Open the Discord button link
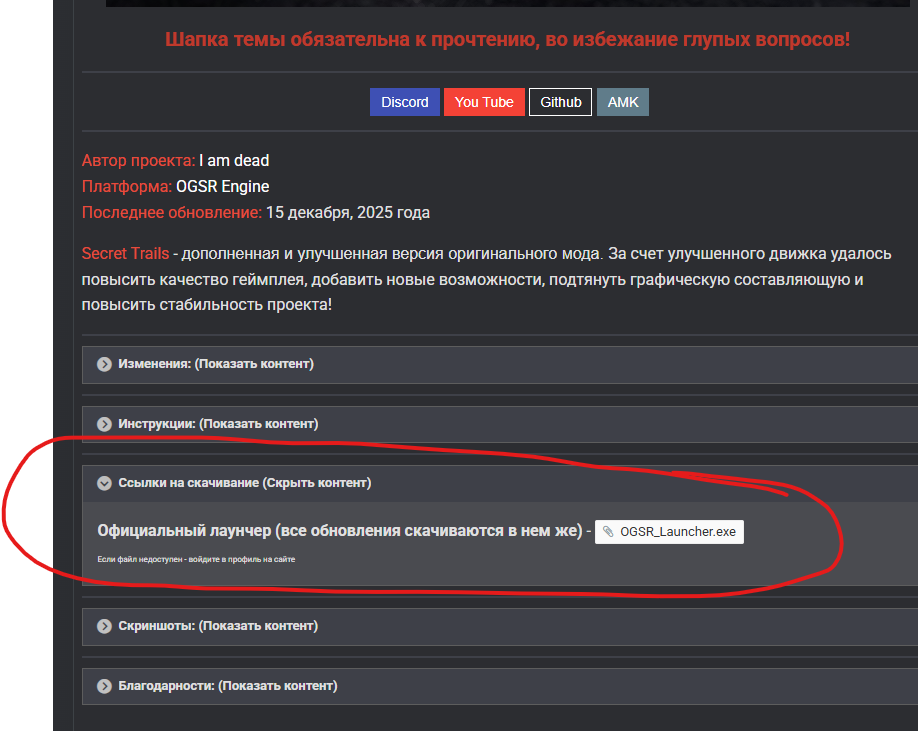Viewport: 918px width, 731px height. click(x=405, y=102)
